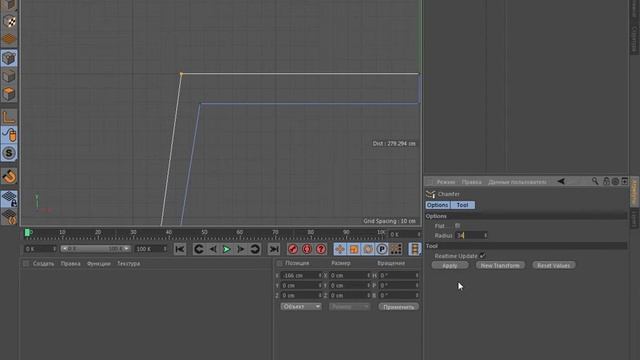Viewport: 640px width, 360px height.
Task: Toggle red Autokeying icon
Action: click(x=307, y=249)
